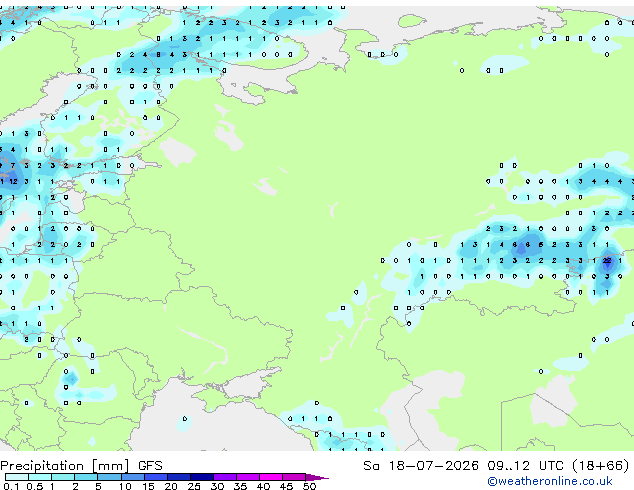
Task: Click the '10' legend label
Action: point(125,486)
